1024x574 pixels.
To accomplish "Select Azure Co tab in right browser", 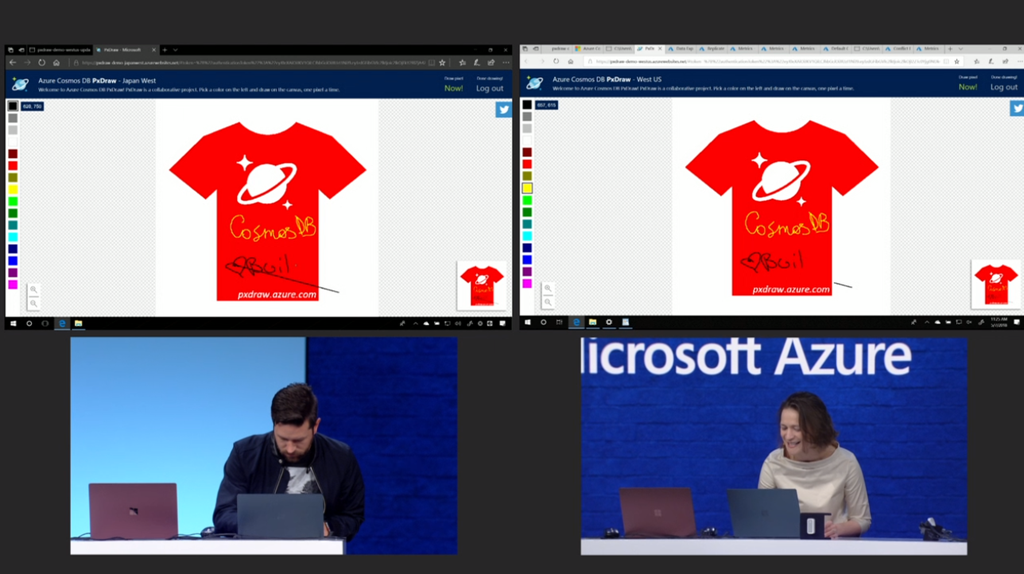I will (x=588, y=48).
